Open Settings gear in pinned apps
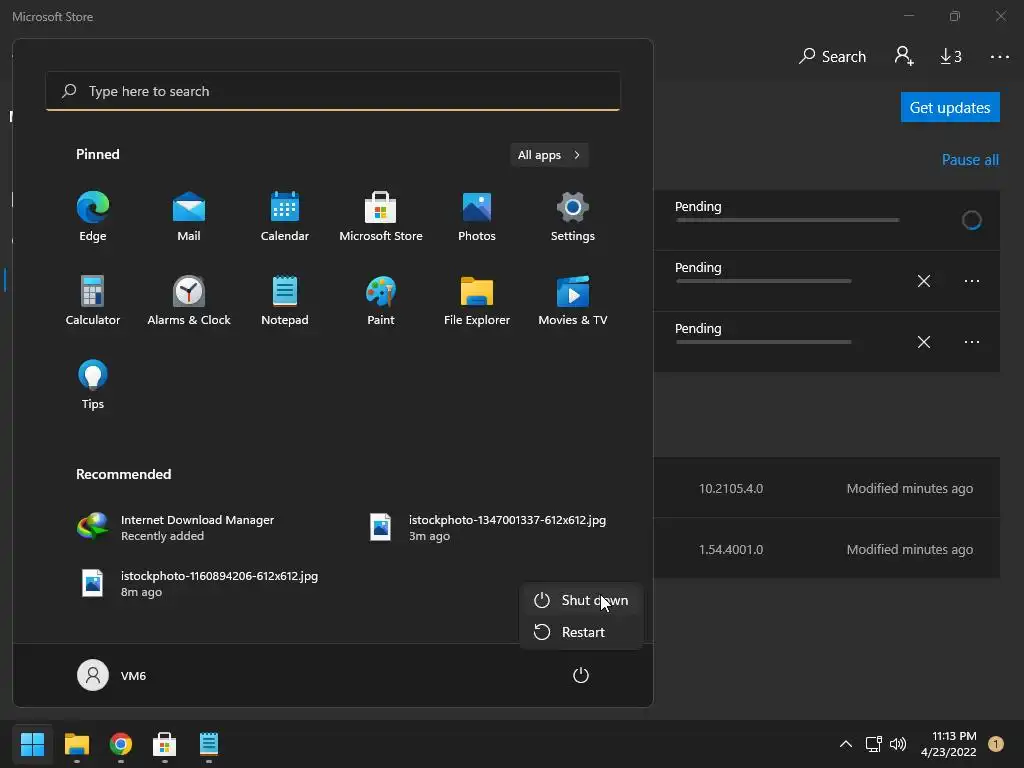Viewport: 1024px width, 768px height. [x=573, y=217]
